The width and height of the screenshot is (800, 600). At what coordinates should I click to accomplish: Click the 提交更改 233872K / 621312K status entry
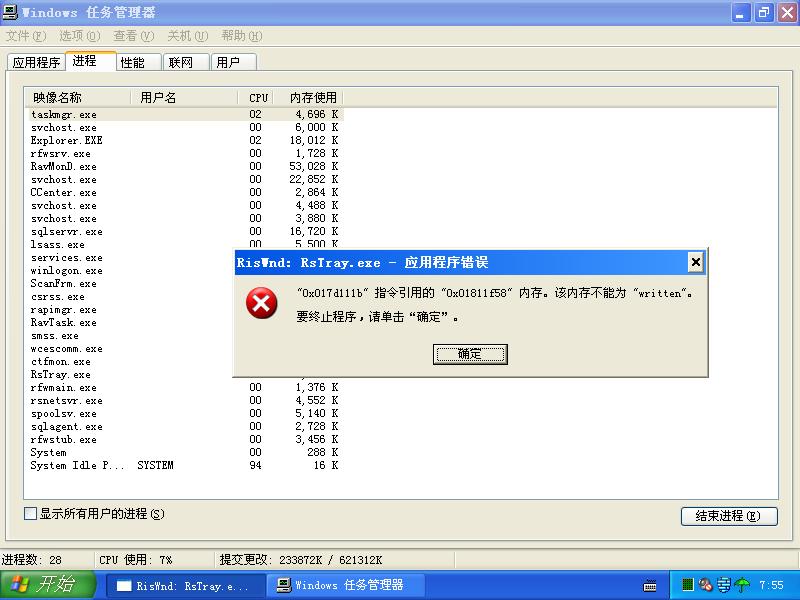(301, 560)
